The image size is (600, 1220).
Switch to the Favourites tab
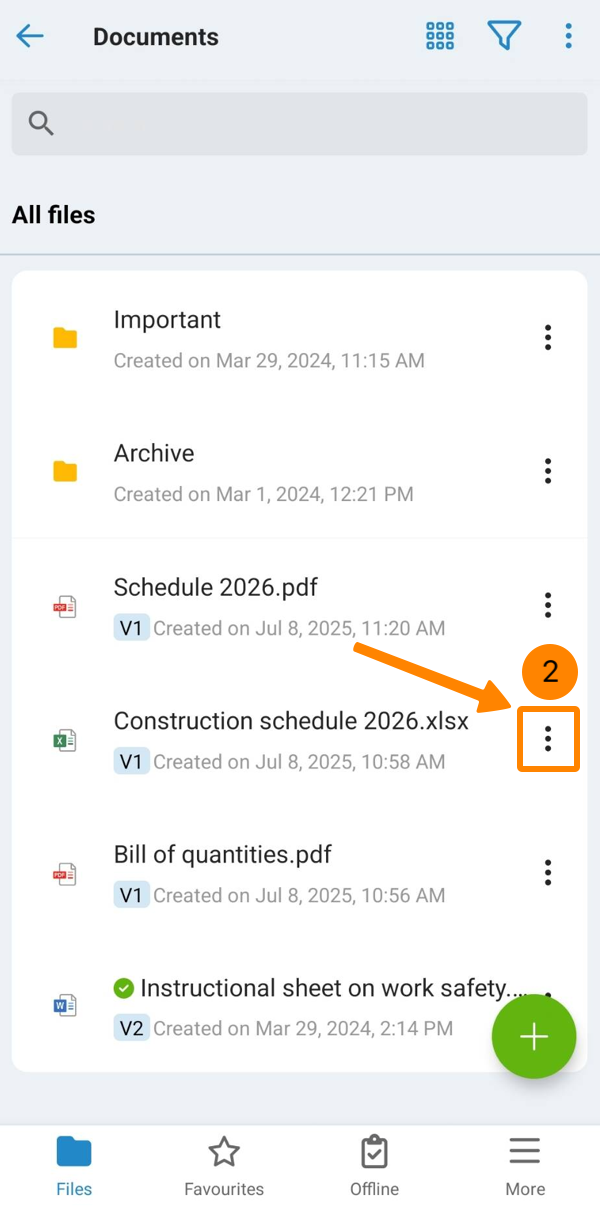coord(224,1166)
